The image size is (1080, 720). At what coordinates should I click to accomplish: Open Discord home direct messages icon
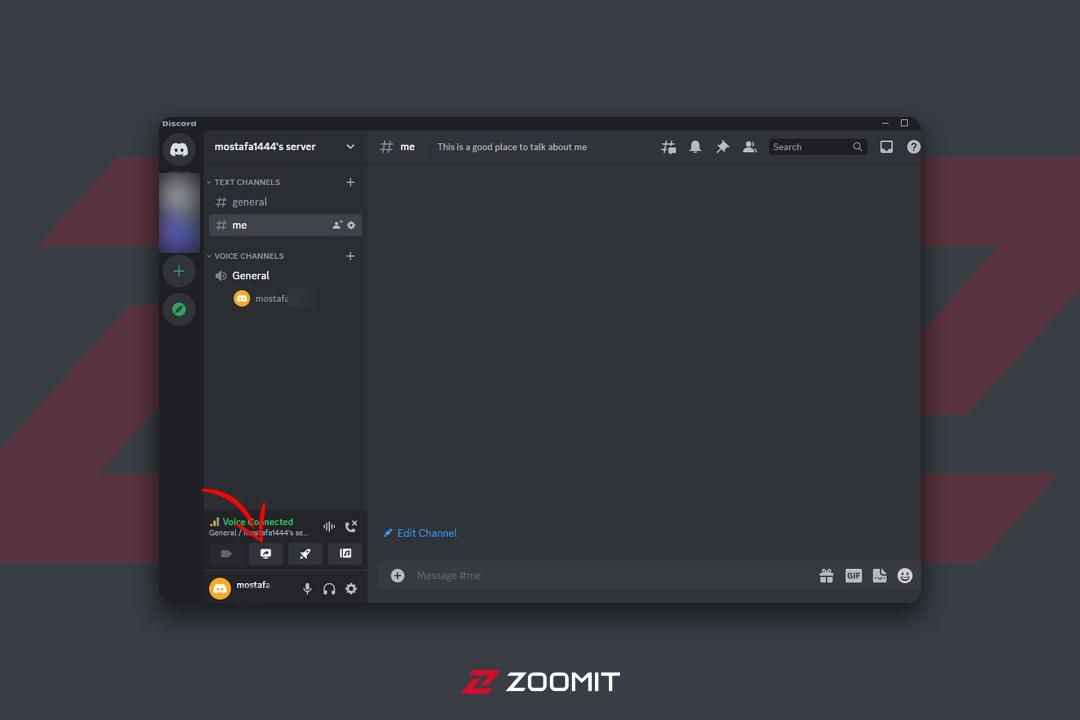click(179, 150)
